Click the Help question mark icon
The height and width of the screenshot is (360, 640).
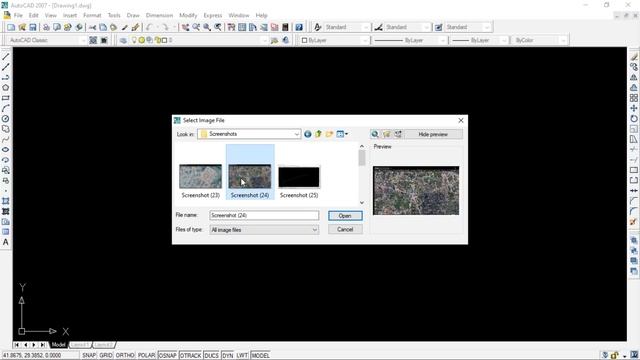tap(299, 27)
